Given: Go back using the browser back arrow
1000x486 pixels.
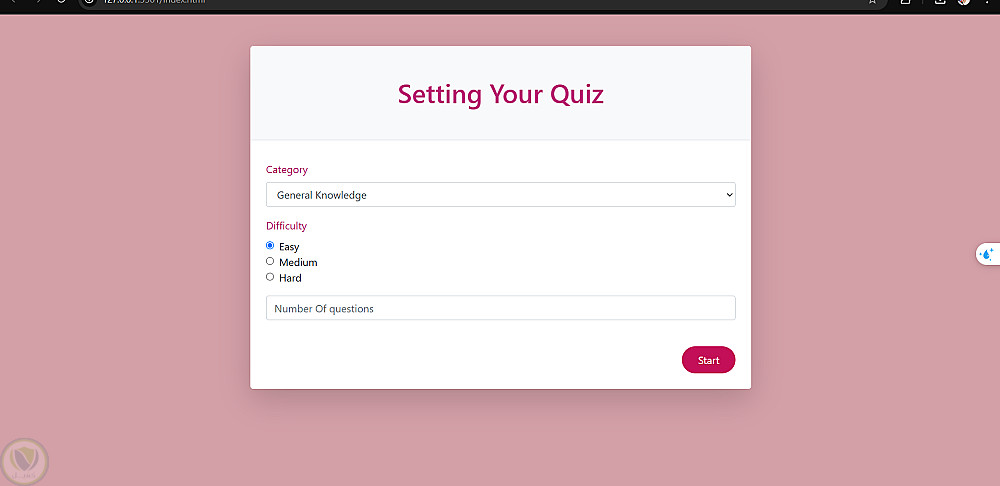Looking at the screenshot, I should [x=12, y=2].
